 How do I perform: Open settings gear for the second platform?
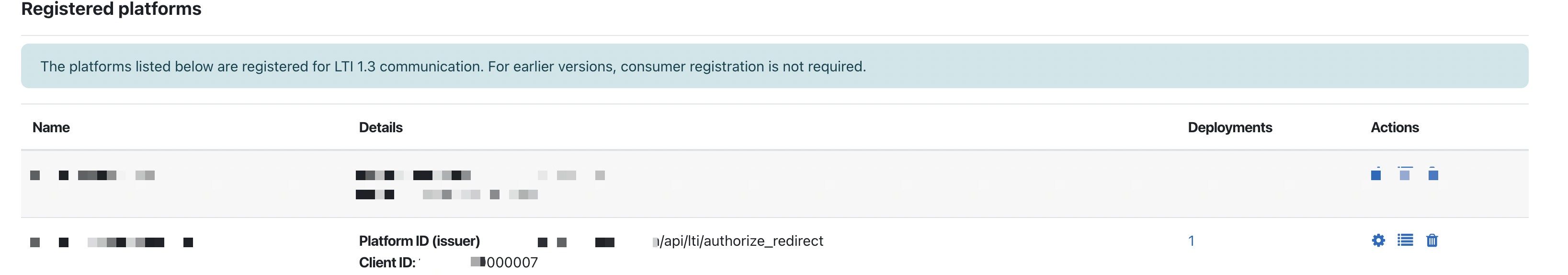click(1378, 241)
